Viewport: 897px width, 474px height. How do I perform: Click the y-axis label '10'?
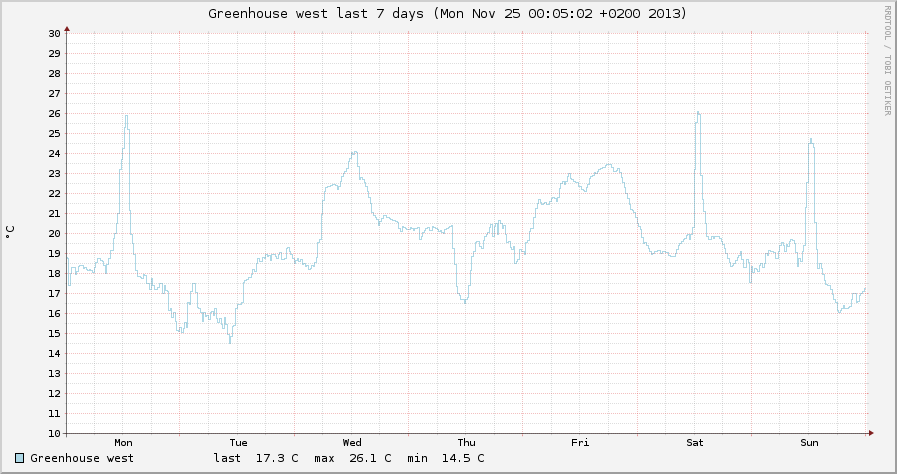54,433
